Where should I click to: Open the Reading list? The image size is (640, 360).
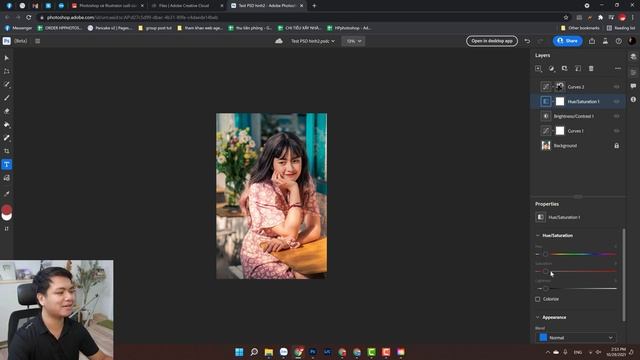pos(620,28)
